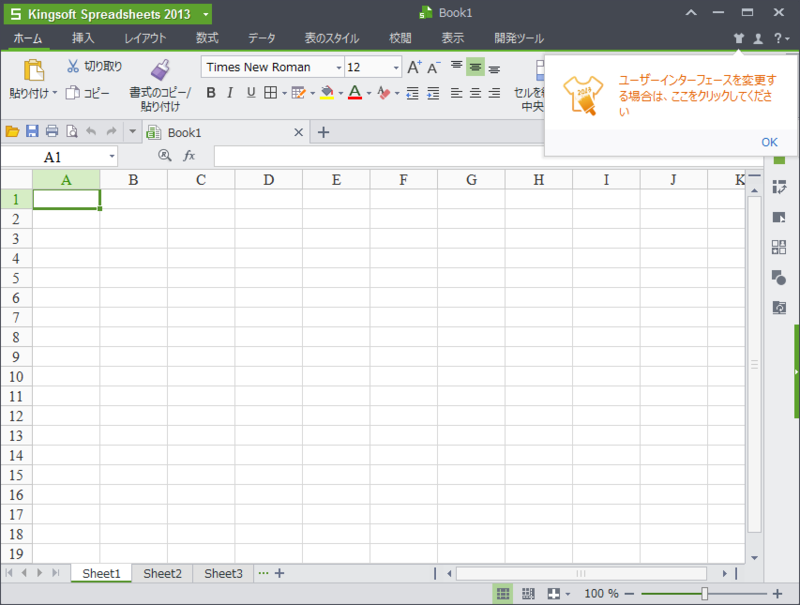Click OK in the interface notification popup

769,142
